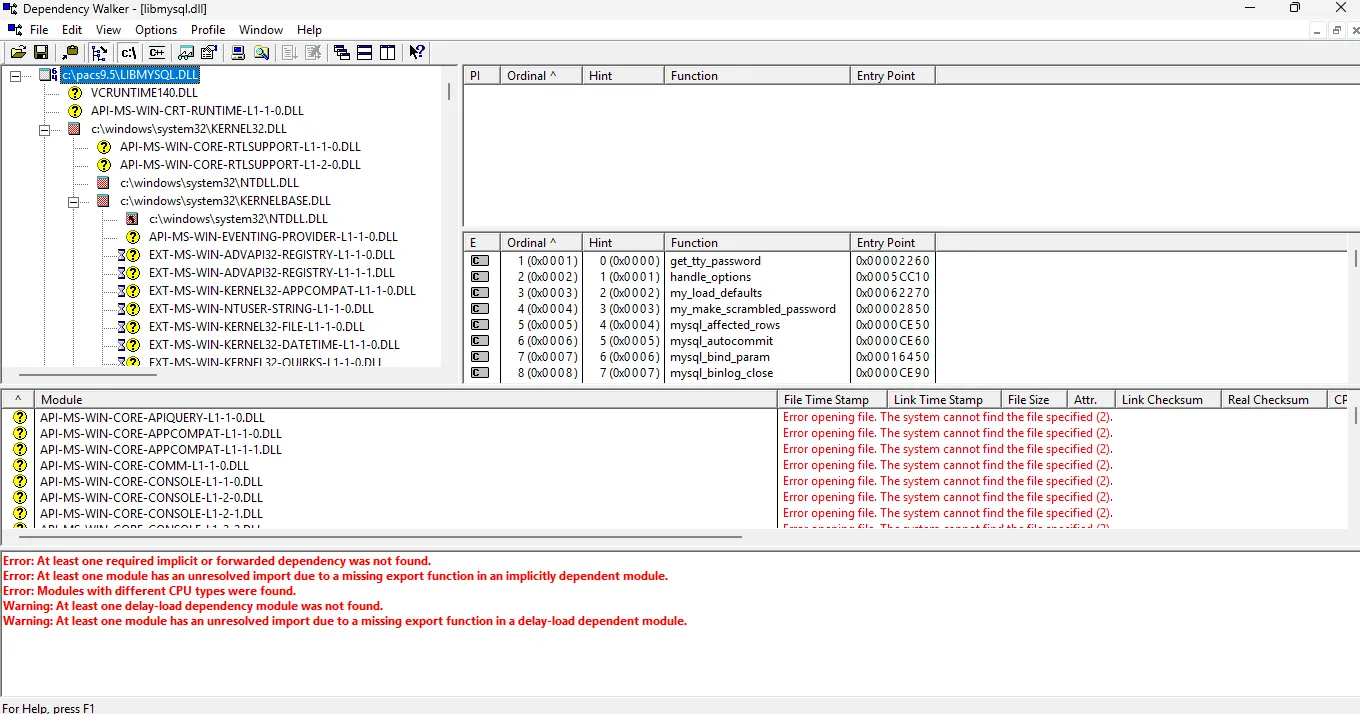Screen dimensions: 1360x714
Task: Collapse the KERNELBASE.DLL tree node
Action: tap(73, 201)
